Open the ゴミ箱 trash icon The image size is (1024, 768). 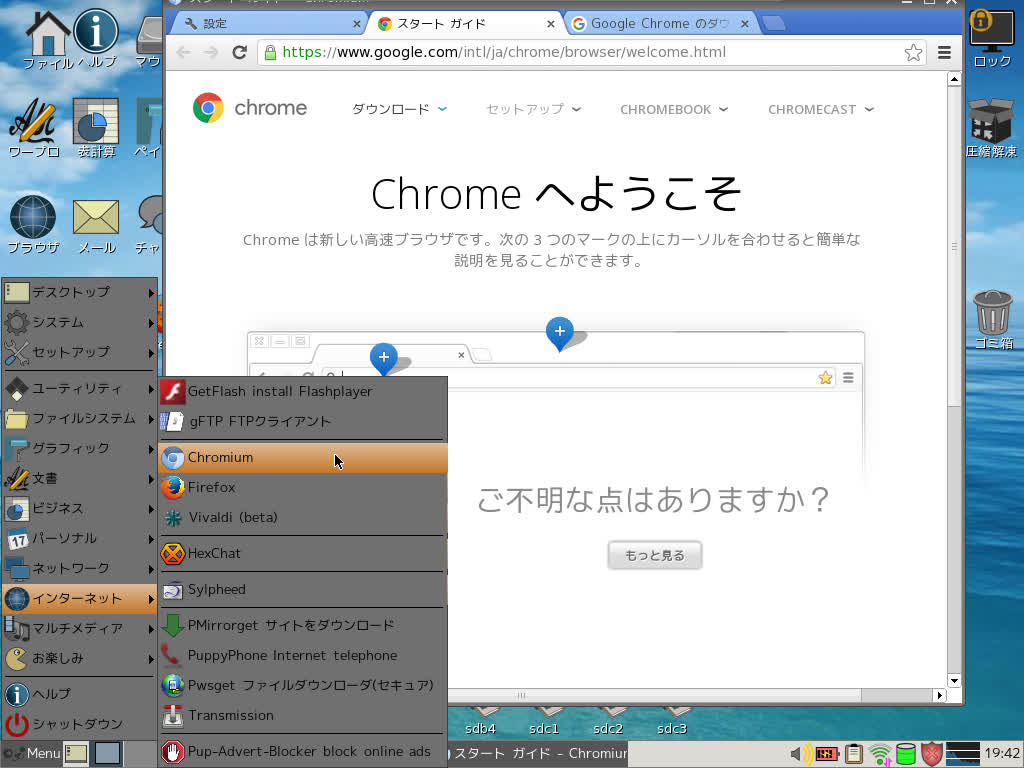tap(993, 320)
